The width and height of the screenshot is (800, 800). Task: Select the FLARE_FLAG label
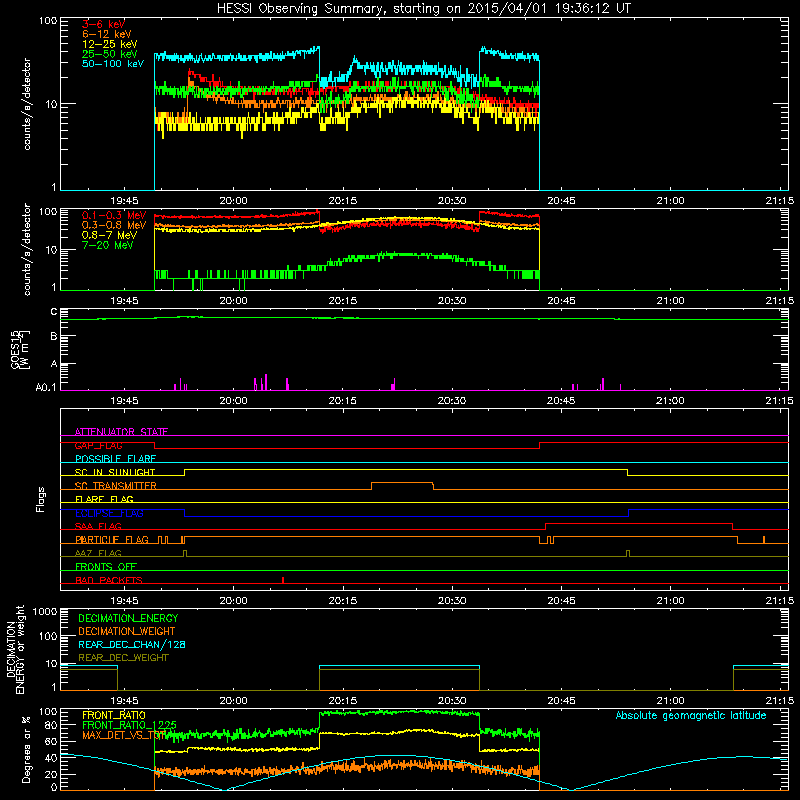coord(104,499)
